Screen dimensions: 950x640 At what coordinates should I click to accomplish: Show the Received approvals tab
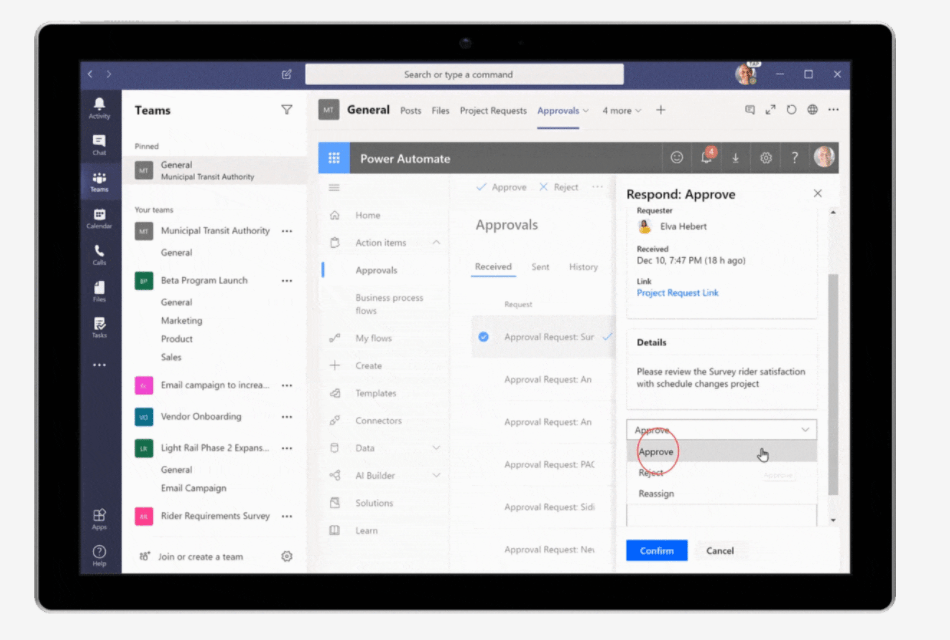[x=493, y=267]
